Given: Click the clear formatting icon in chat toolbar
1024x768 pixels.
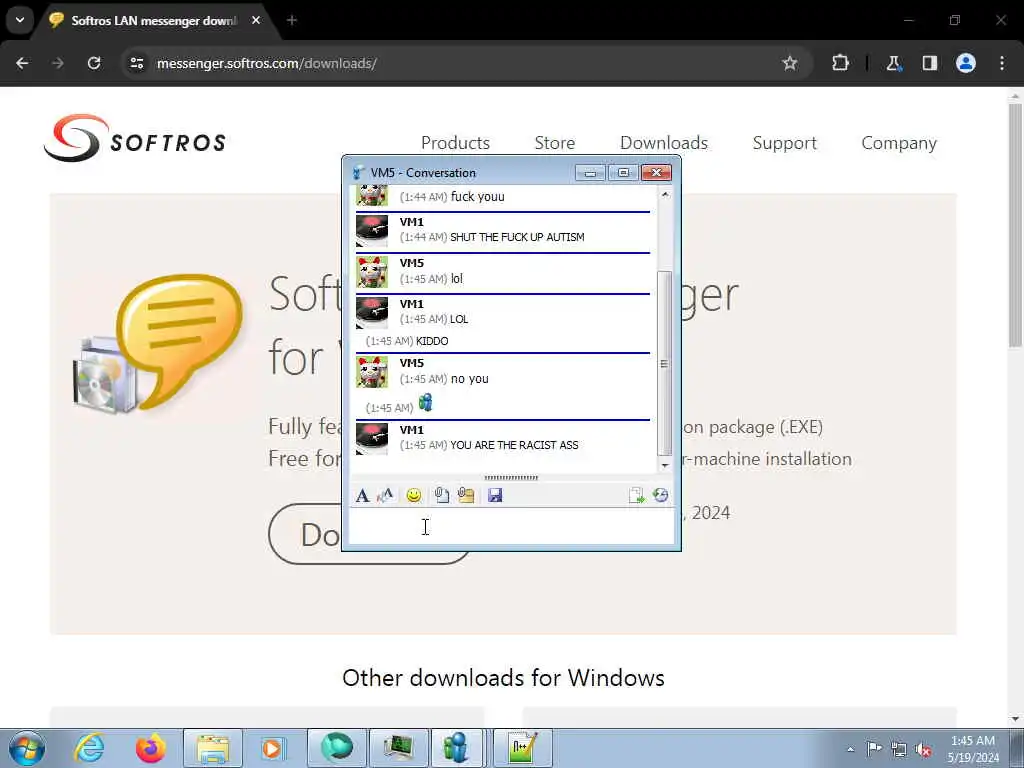Looking at the screenshot, I should pyautogui.click(x=385, y=496).
